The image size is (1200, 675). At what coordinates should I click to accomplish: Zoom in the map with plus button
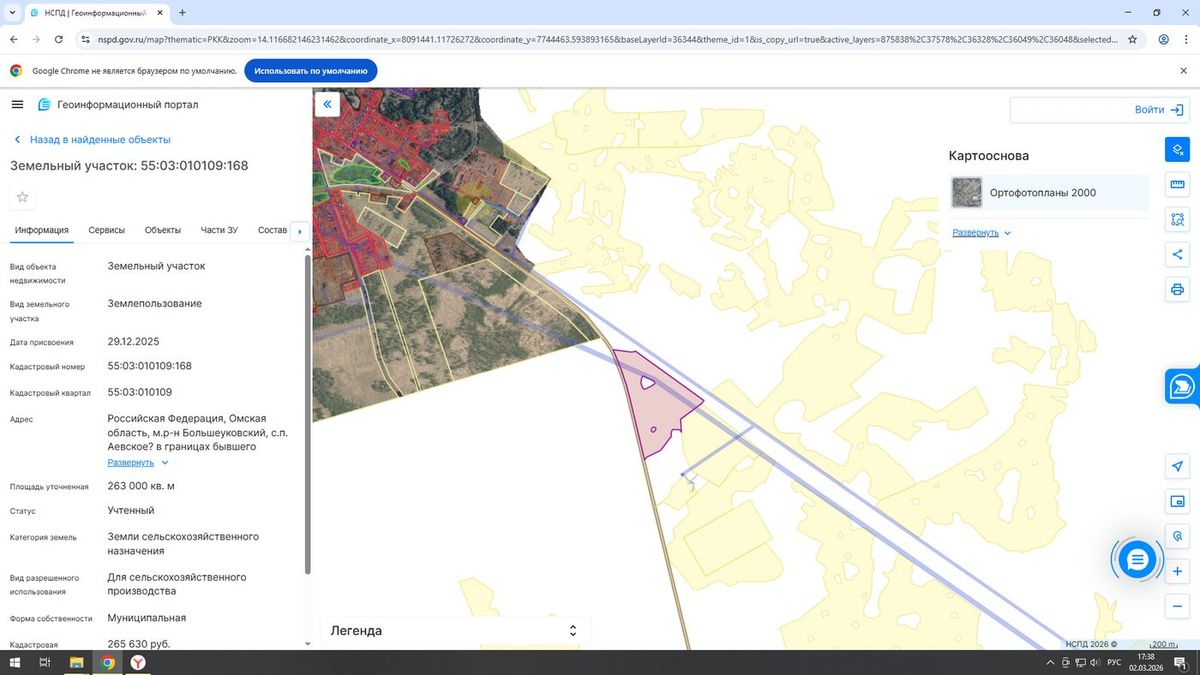[1177, 572]
